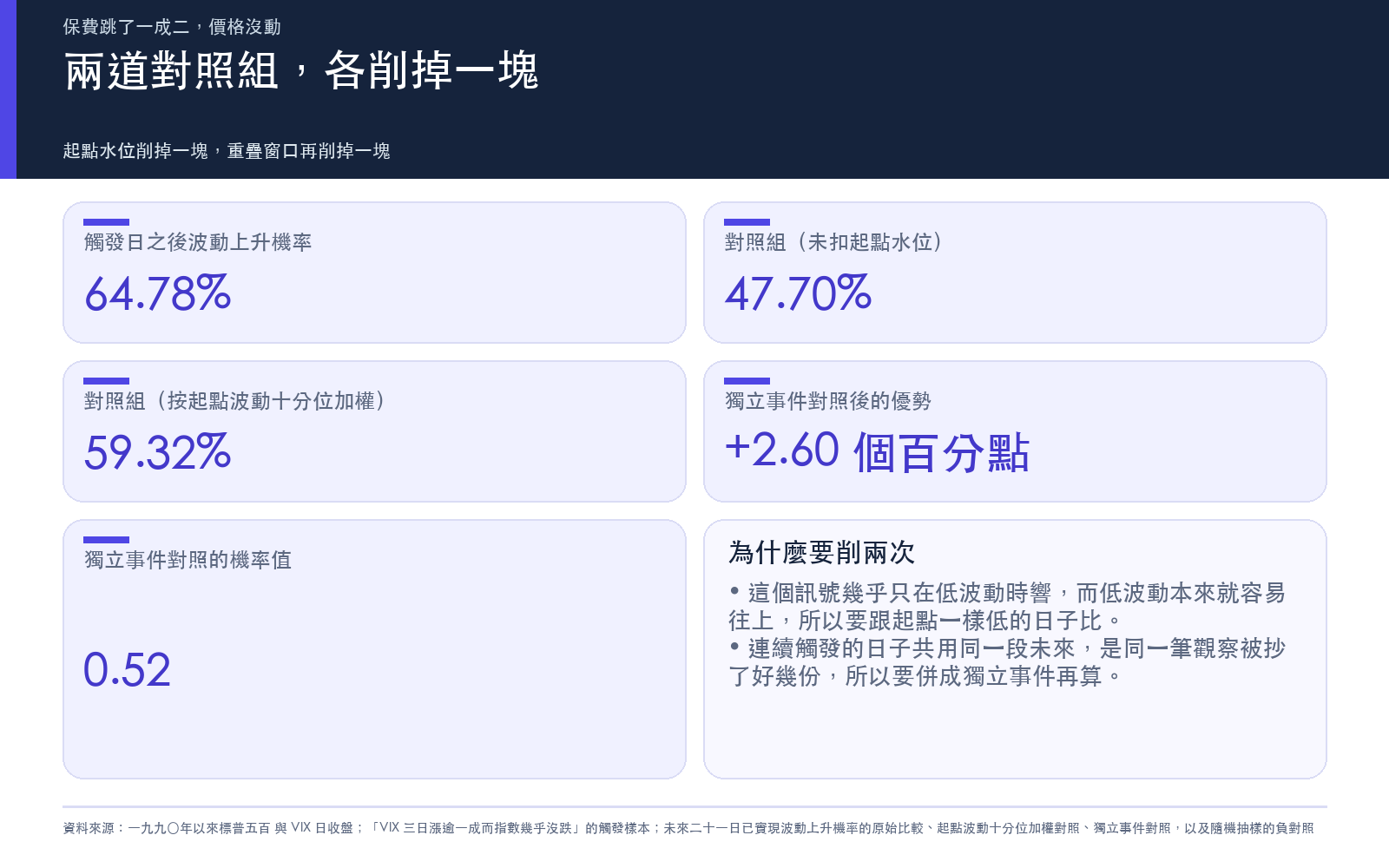Select the bullet starting 這個訊號幾乎只在低波動時響
Viewport: 1389px width, 868px height.
pos(1007,607)
